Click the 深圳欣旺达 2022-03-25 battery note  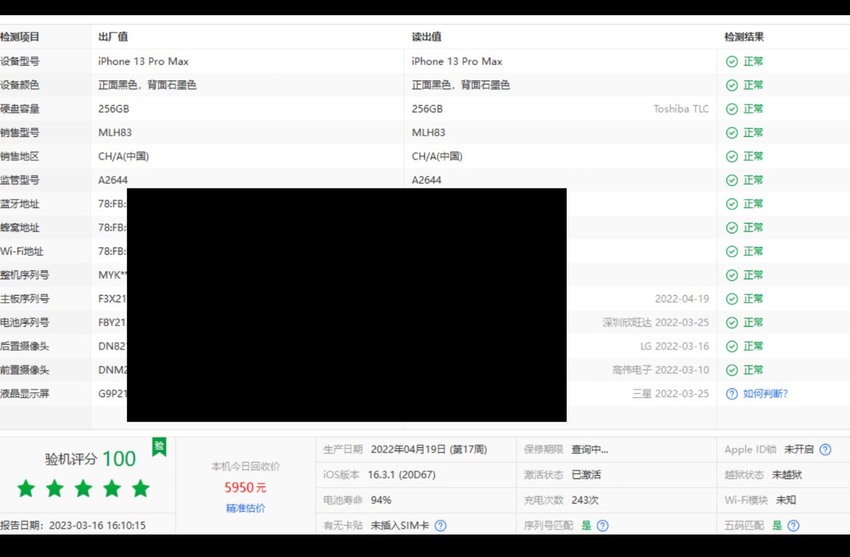click(655, 322)
